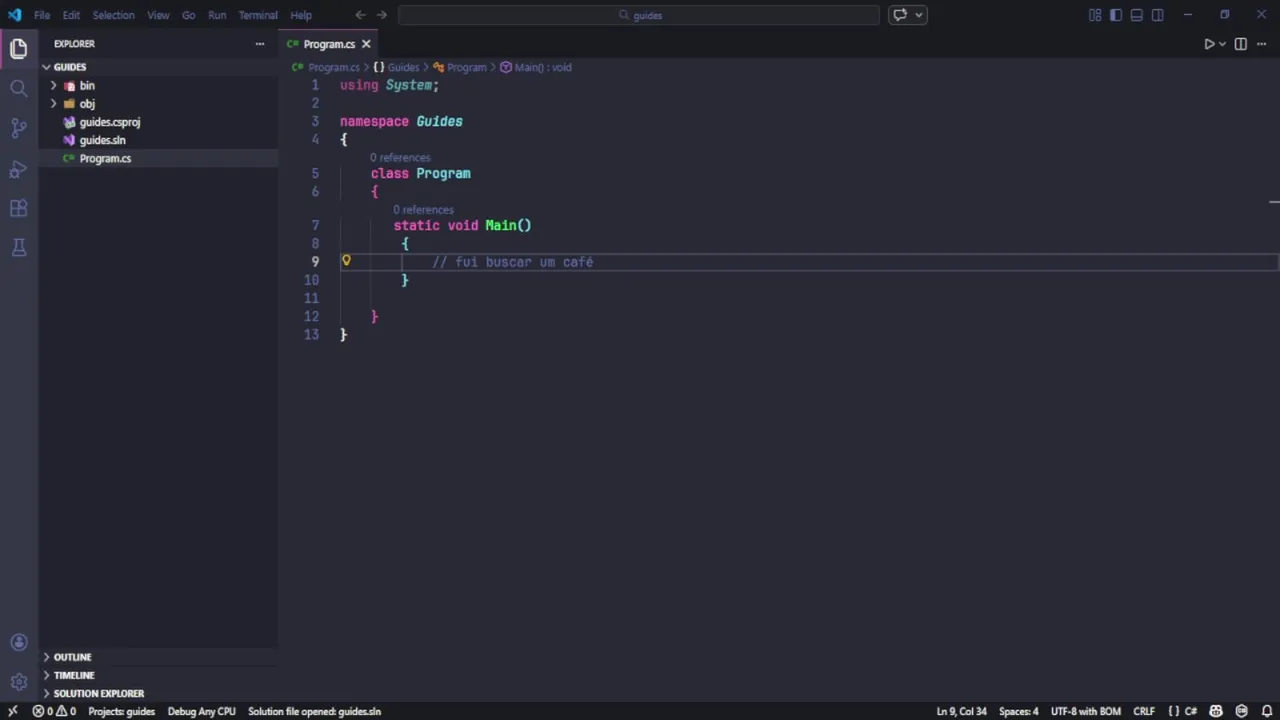The width and height of the screenshot is (1280, 720).
Task: Open the chat dropdown chevron in title bar
Action: point(918,15)
